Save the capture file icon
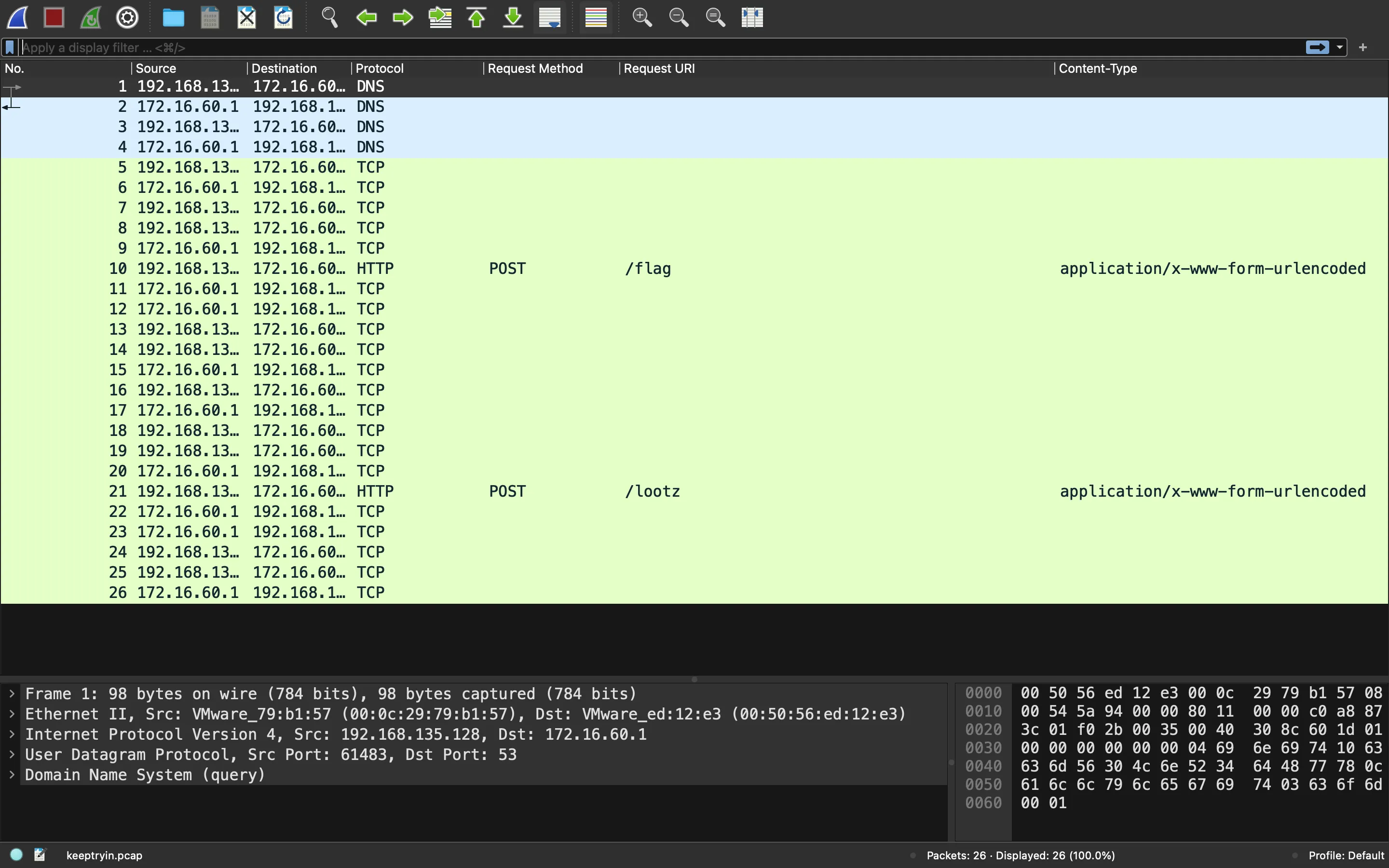The height and width of the screenshot is (868, 1389). click(210, 17)
